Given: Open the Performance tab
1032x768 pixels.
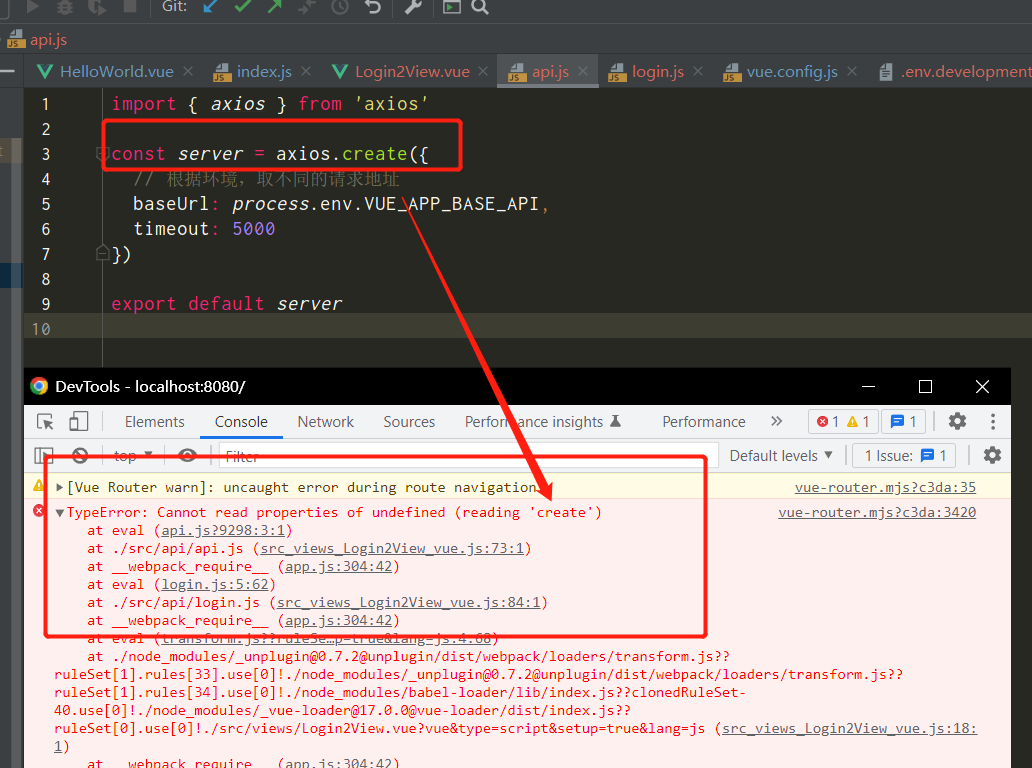Looking at the screenshot, I should (704, 422).
